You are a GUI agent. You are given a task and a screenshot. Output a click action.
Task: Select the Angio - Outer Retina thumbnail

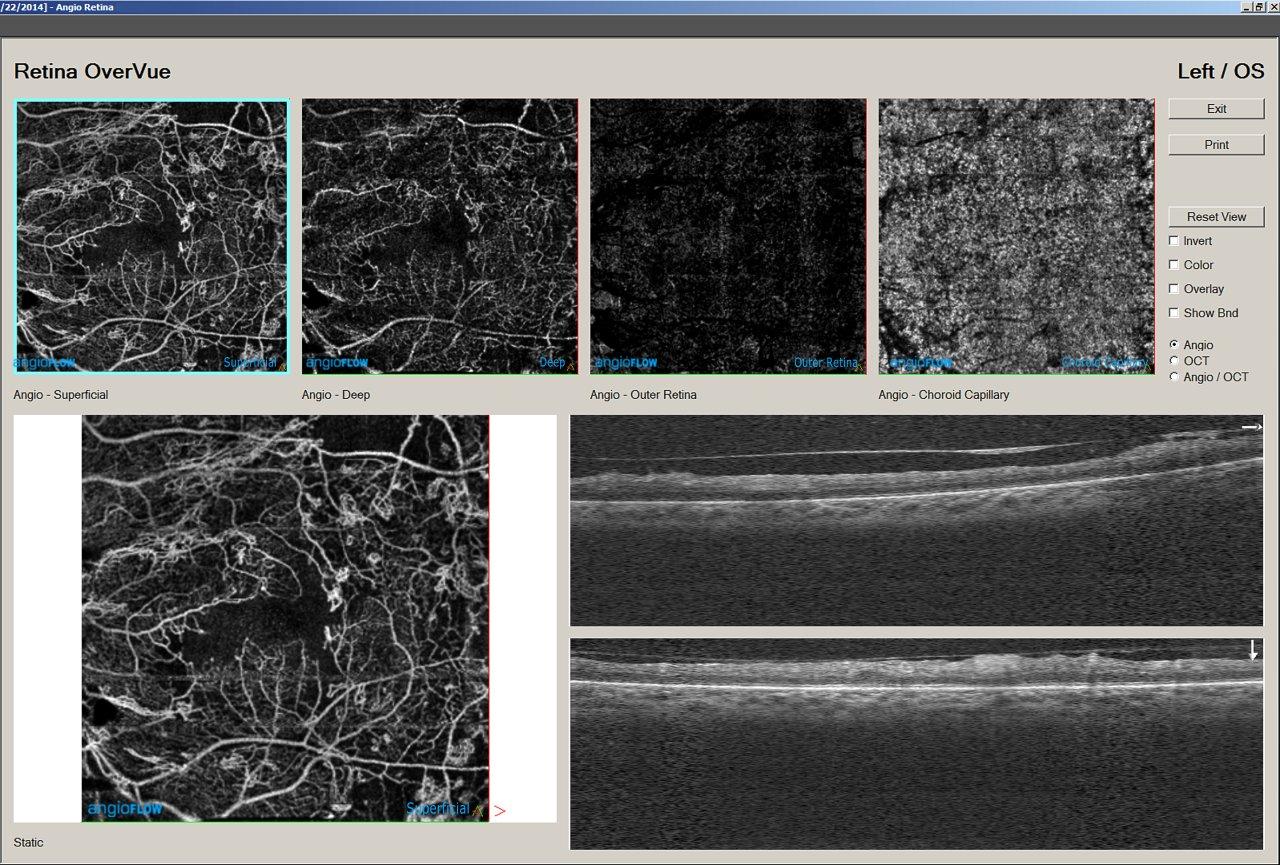click(x=728, y=236)
